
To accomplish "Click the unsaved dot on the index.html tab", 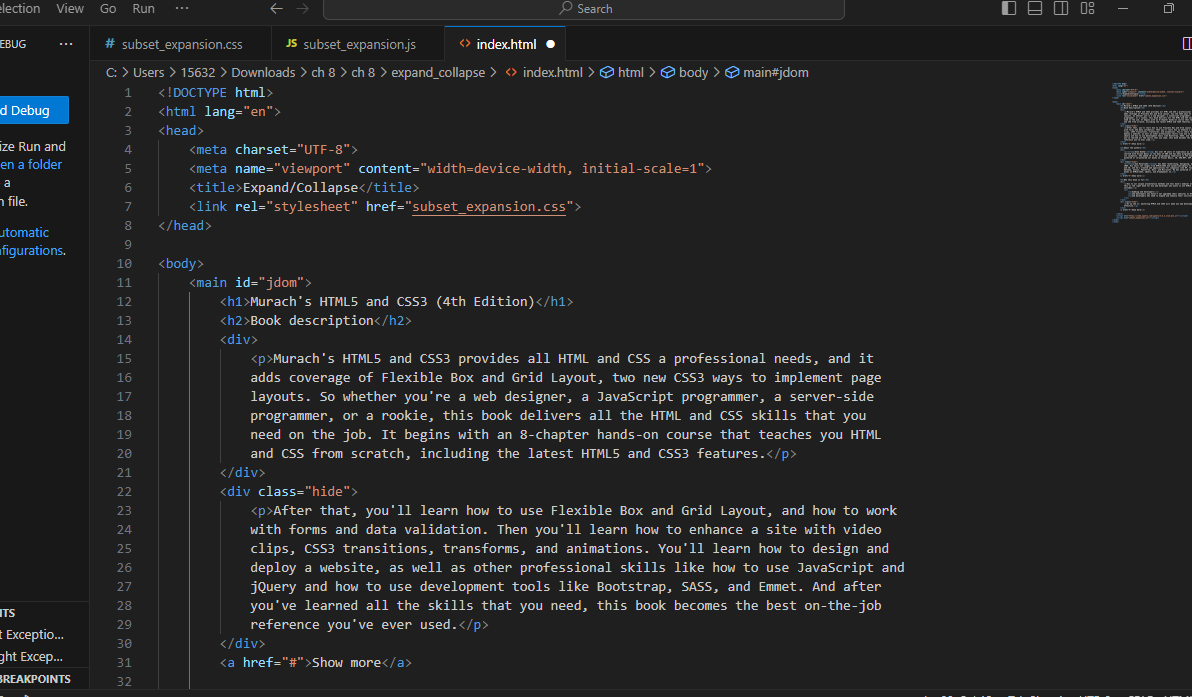I will 550,44.
